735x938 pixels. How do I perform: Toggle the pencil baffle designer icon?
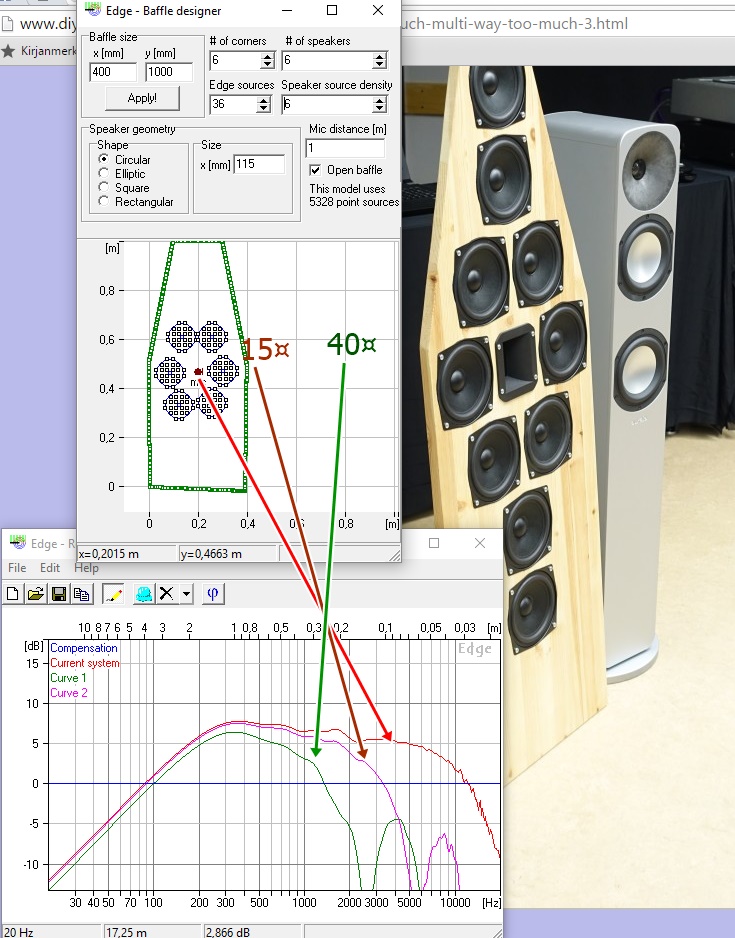click(x=112, y=594)
